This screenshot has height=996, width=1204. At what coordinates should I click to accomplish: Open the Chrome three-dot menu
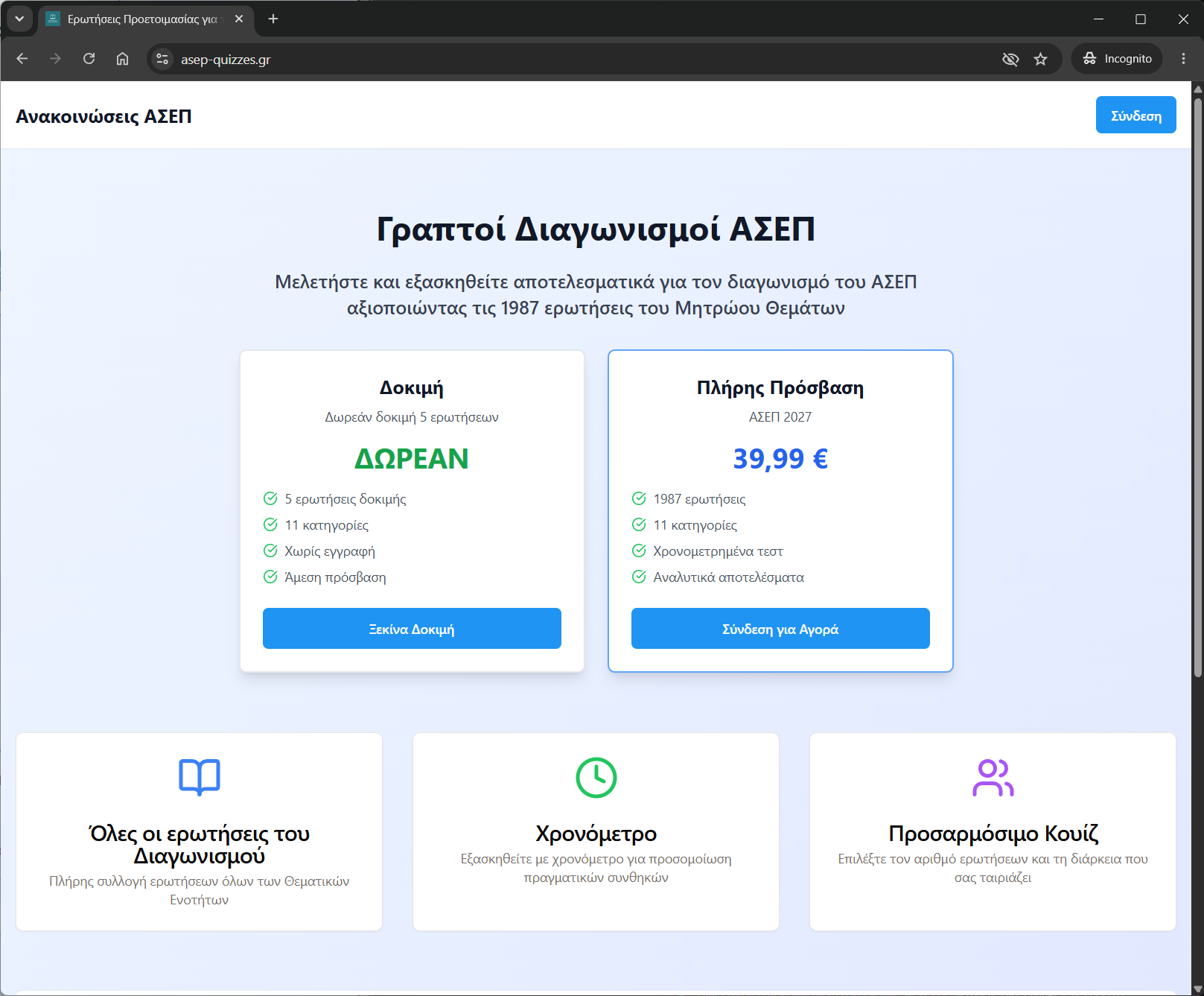pos(1183,59)
